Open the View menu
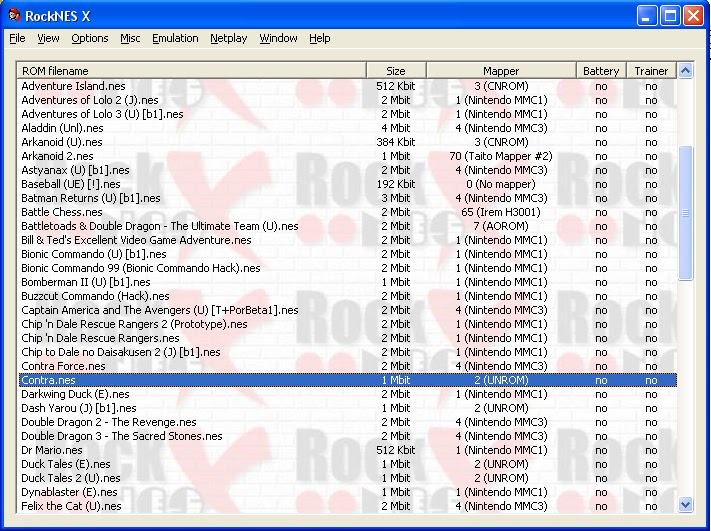 (x=48, y=39)
